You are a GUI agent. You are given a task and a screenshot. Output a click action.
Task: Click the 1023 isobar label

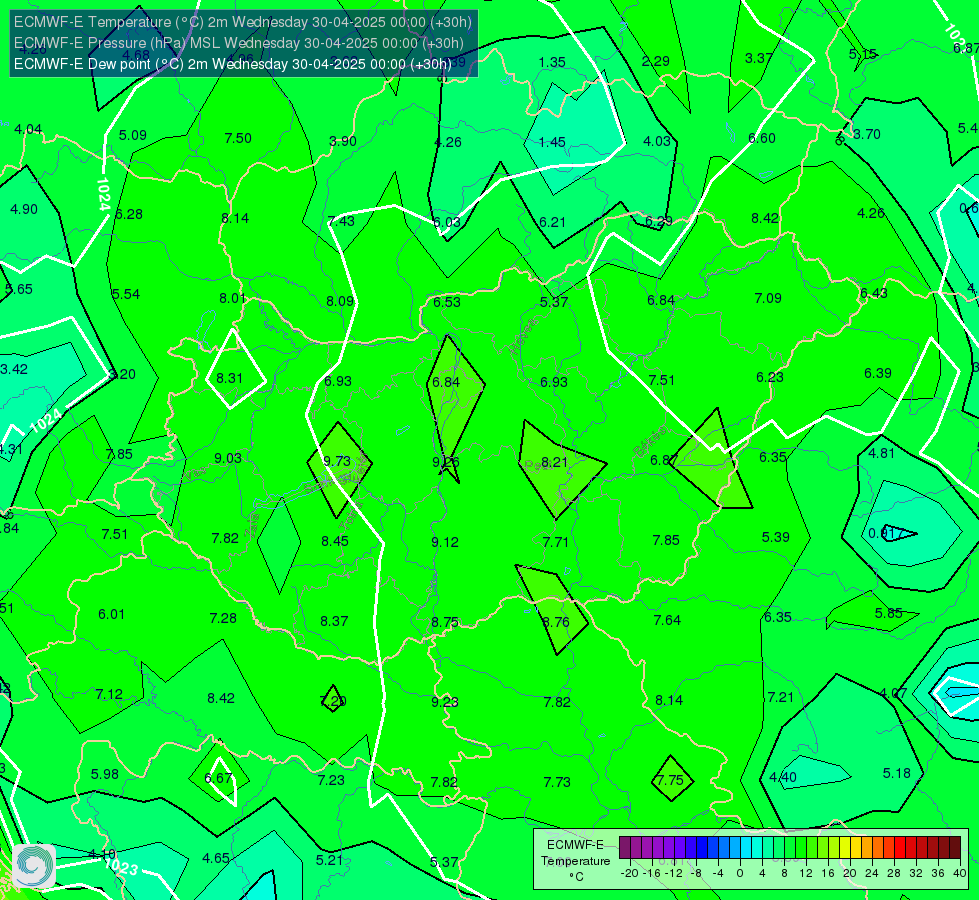[x=121, y=868]
